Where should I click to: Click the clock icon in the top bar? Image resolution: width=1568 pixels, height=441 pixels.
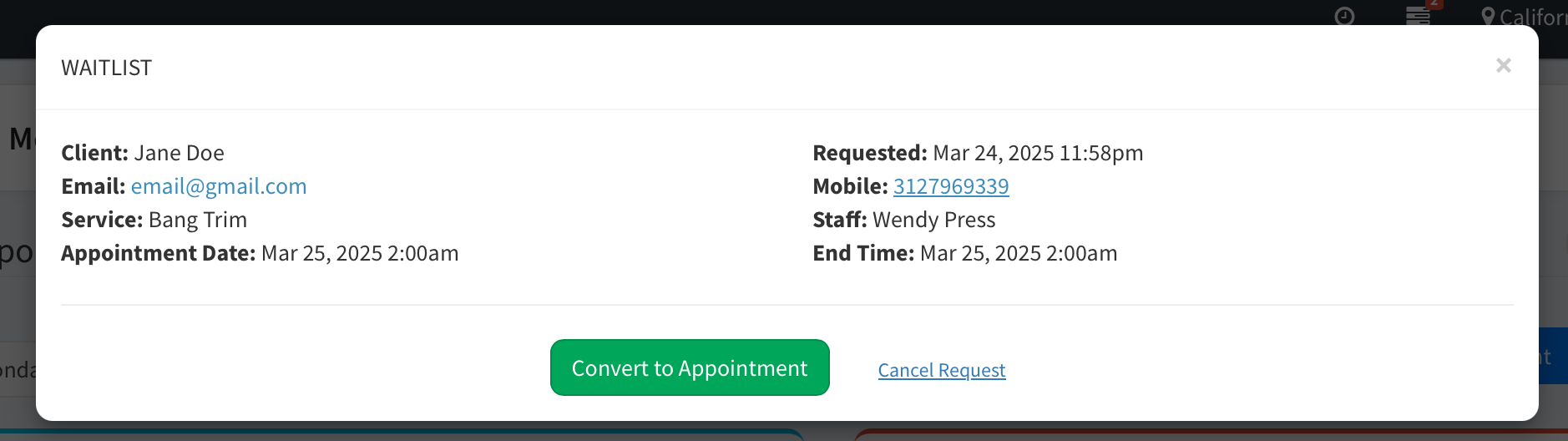[x=1344, y=16]
